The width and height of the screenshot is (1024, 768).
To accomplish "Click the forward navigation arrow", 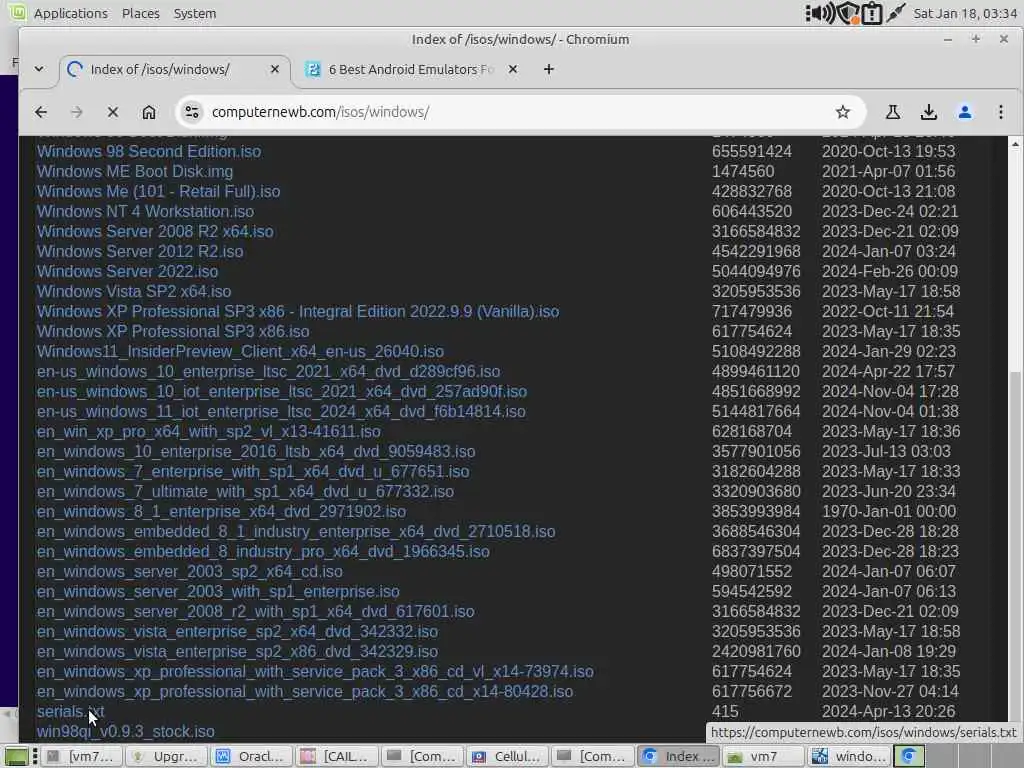I will tap(76, 112).
